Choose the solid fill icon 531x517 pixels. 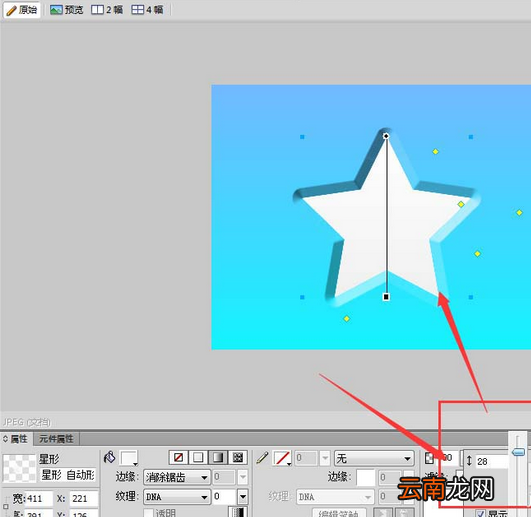198,458
